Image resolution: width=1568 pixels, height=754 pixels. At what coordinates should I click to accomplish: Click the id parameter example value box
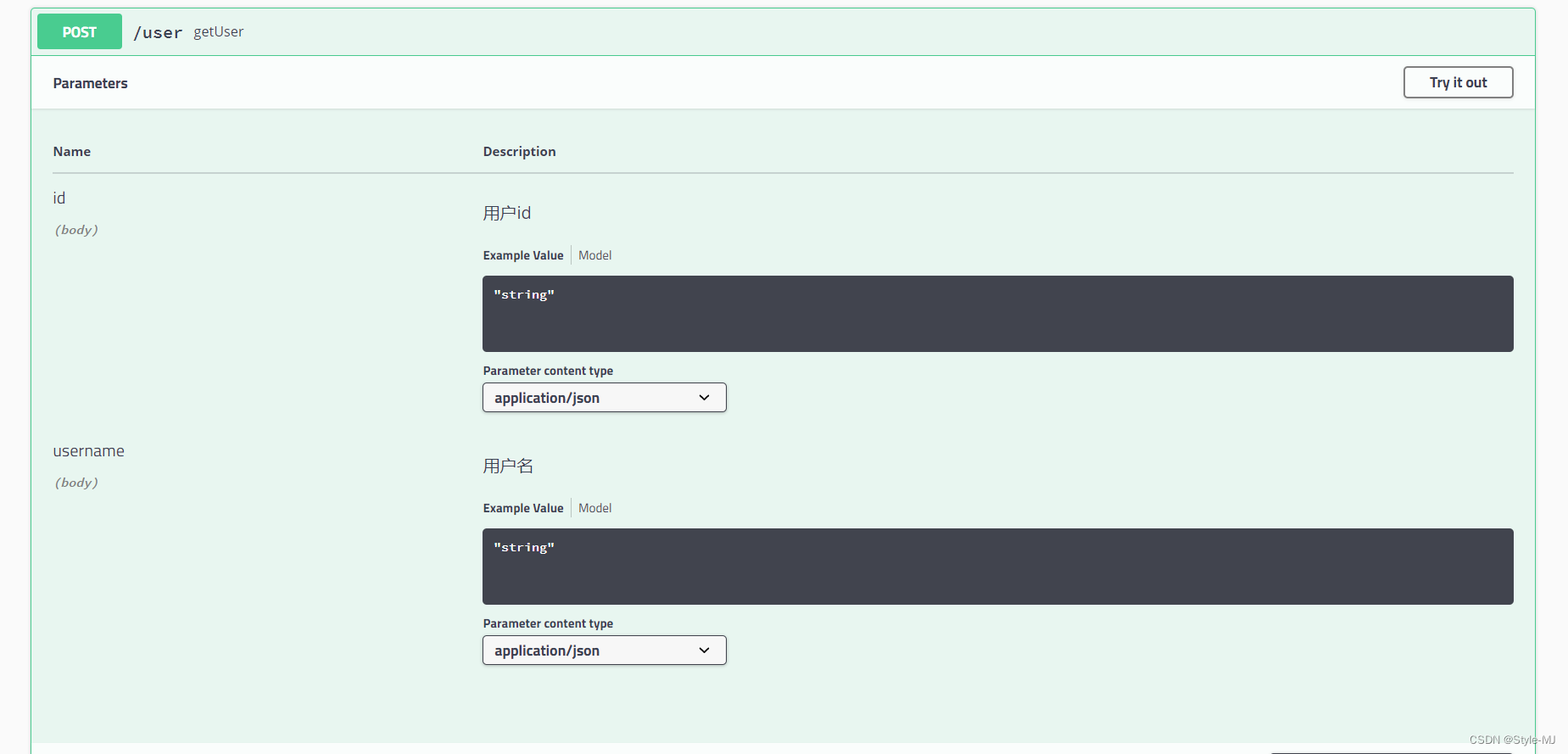tap(997, 314)
